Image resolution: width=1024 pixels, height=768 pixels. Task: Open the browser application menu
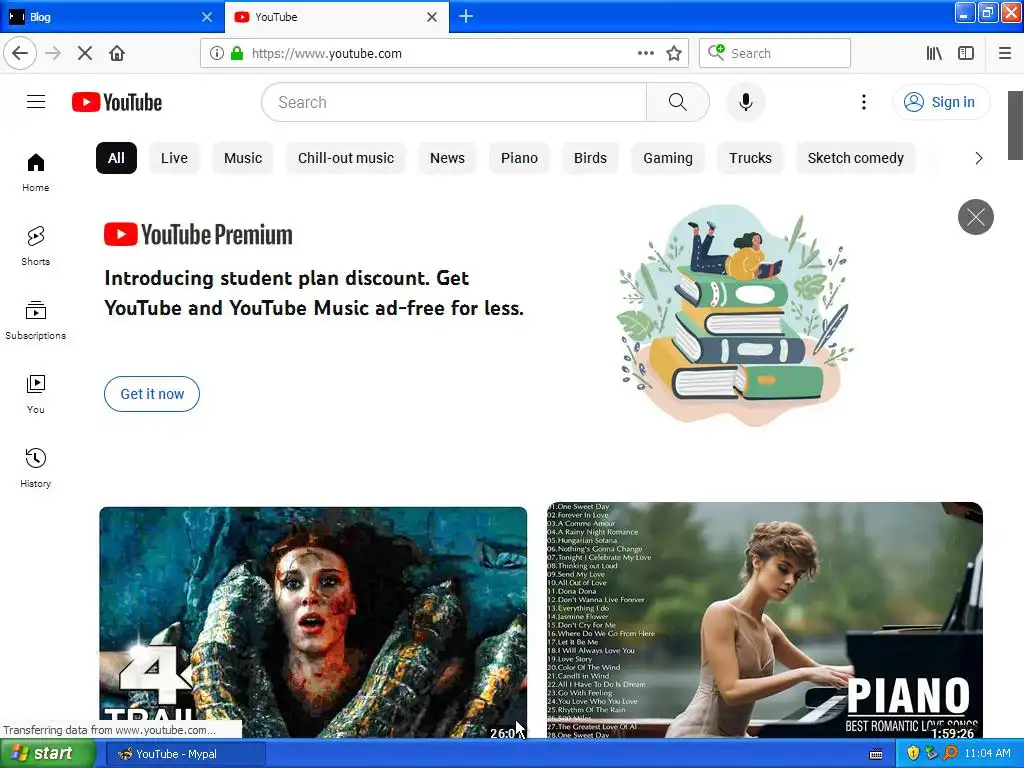[1005, 54]
